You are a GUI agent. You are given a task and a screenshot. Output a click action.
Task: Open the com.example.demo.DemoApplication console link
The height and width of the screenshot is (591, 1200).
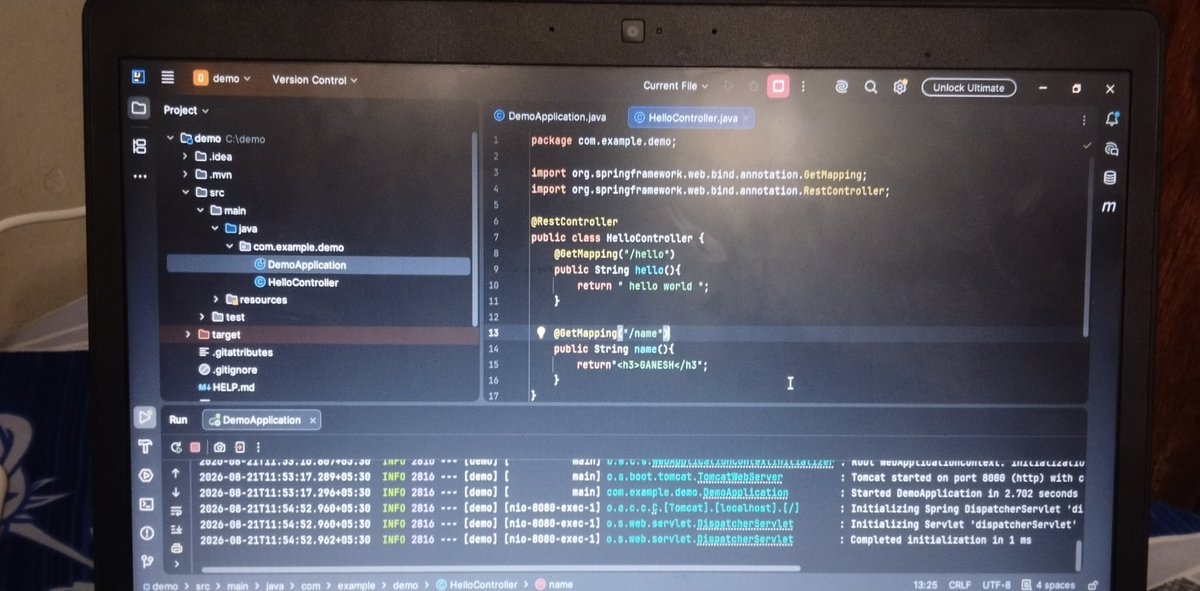[x=697, y=493]
